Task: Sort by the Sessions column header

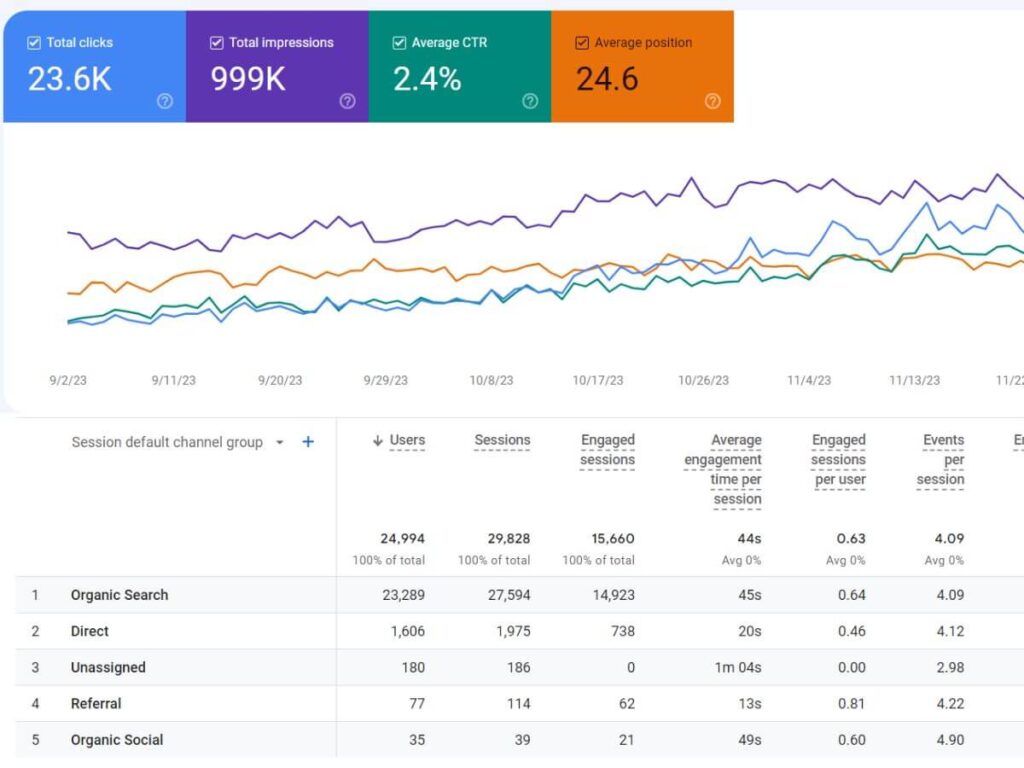Action: [502, 441]
